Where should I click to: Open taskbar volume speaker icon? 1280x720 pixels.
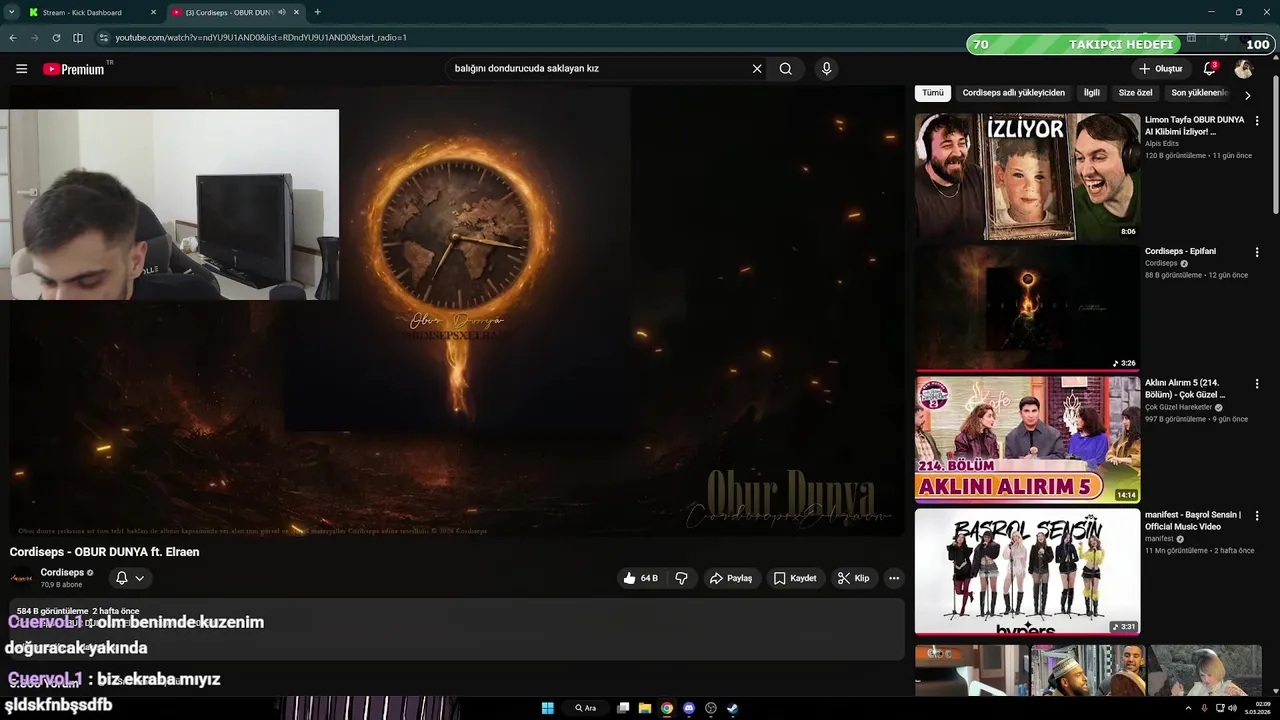[x=1232, y=708]
